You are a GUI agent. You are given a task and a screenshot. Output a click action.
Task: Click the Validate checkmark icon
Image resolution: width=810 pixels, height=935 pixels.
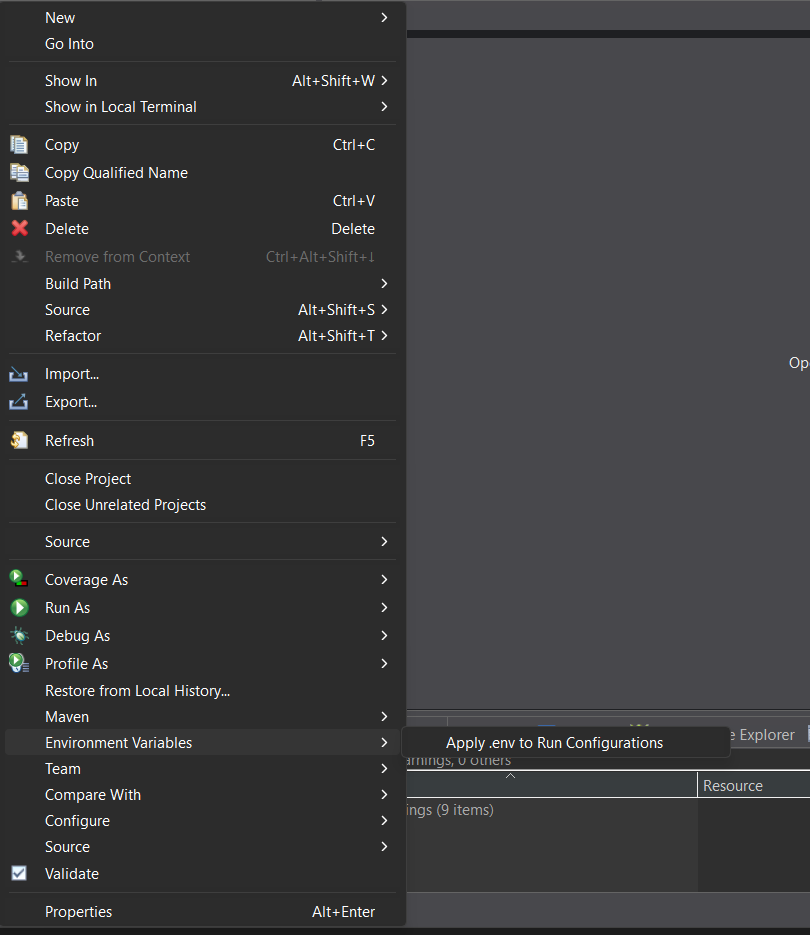click(x=19, y=873)
